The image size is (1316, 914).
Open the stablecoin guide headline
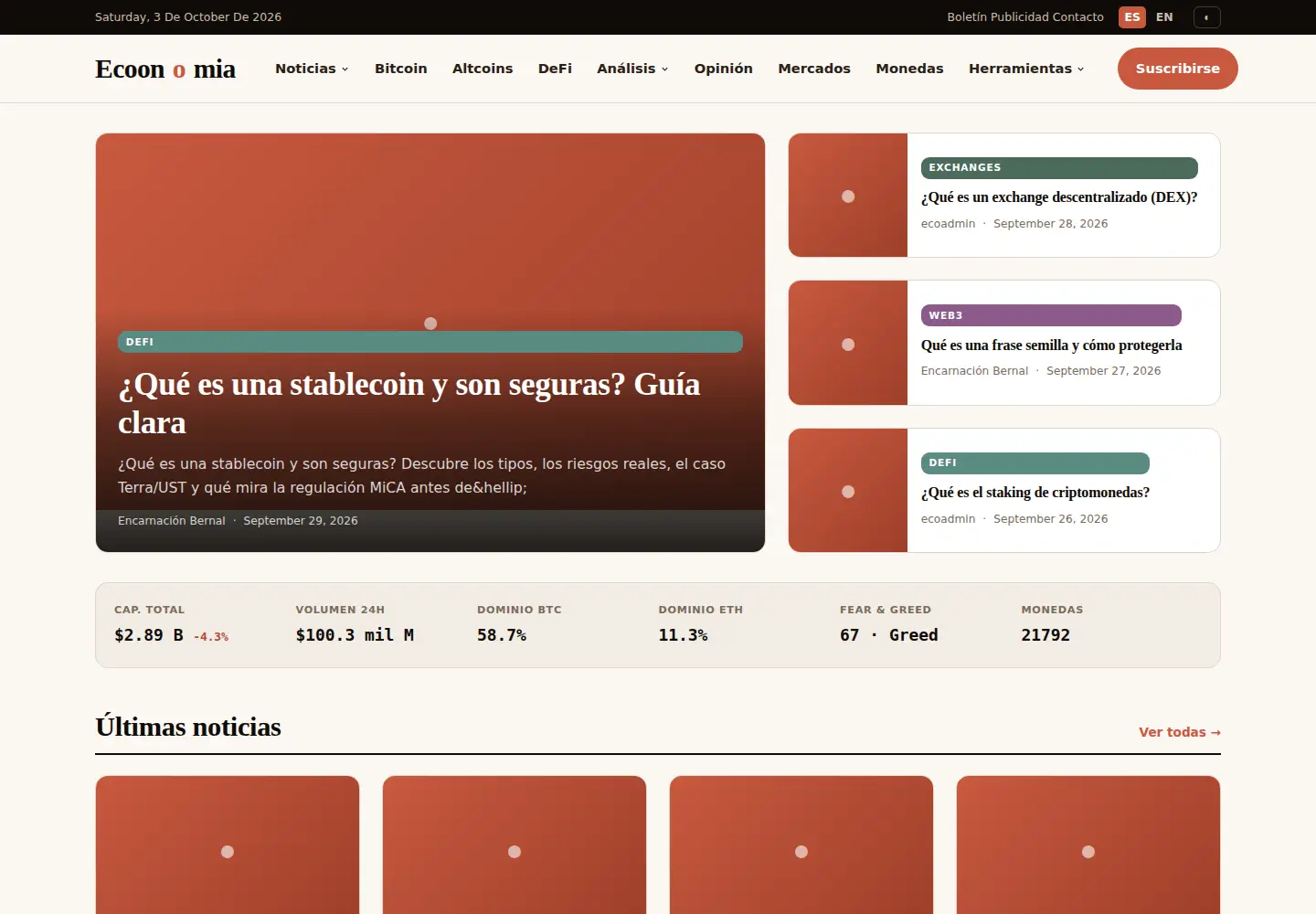coord(409,403)
